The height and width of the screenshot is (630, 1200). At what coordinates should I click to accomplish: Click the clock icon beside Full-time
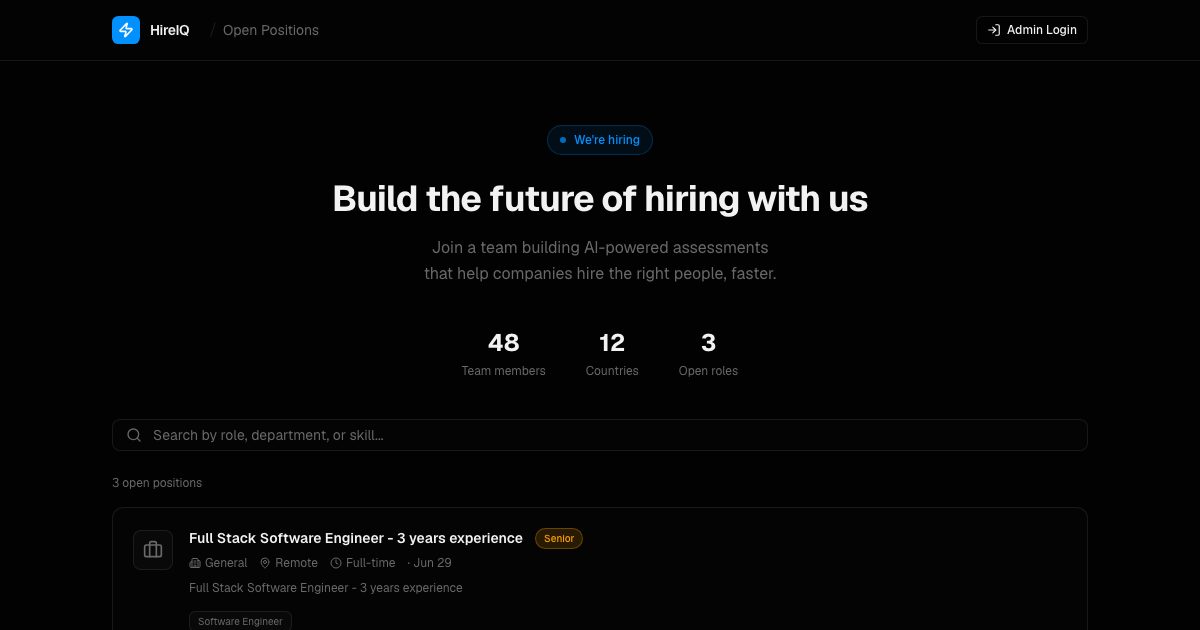click(336, 563)
